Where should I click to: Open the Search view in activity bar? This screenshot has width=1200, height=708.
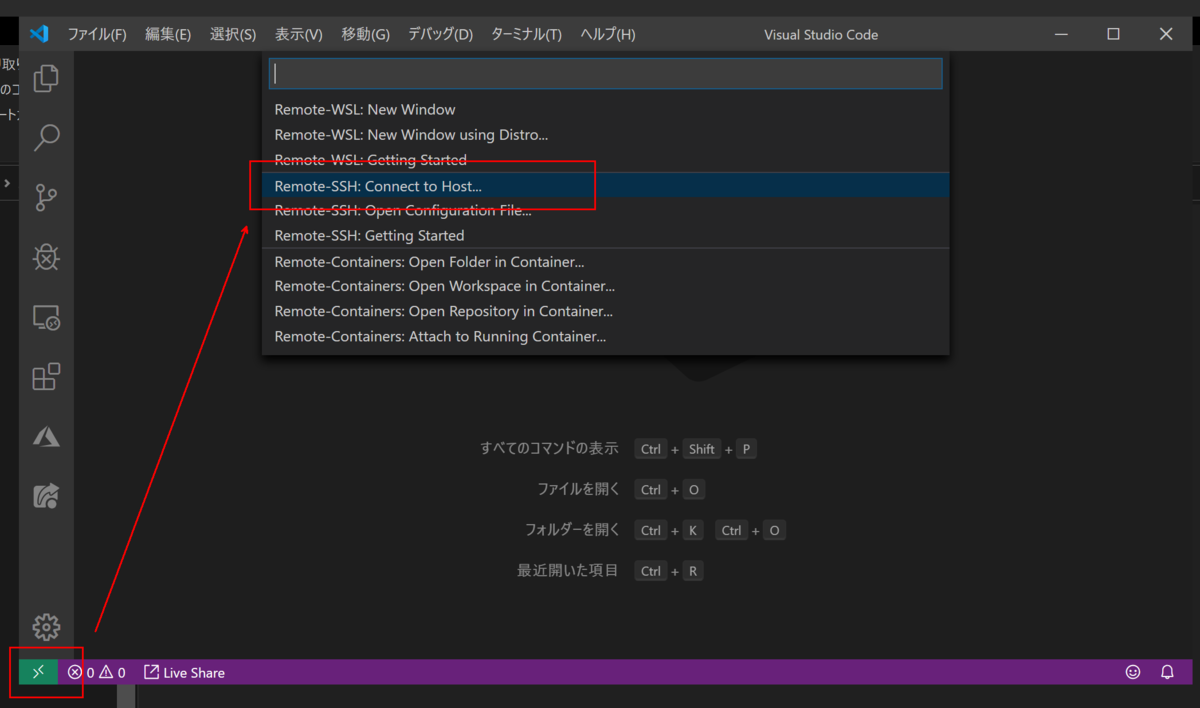pyautogui.click(x=46, y=138)
